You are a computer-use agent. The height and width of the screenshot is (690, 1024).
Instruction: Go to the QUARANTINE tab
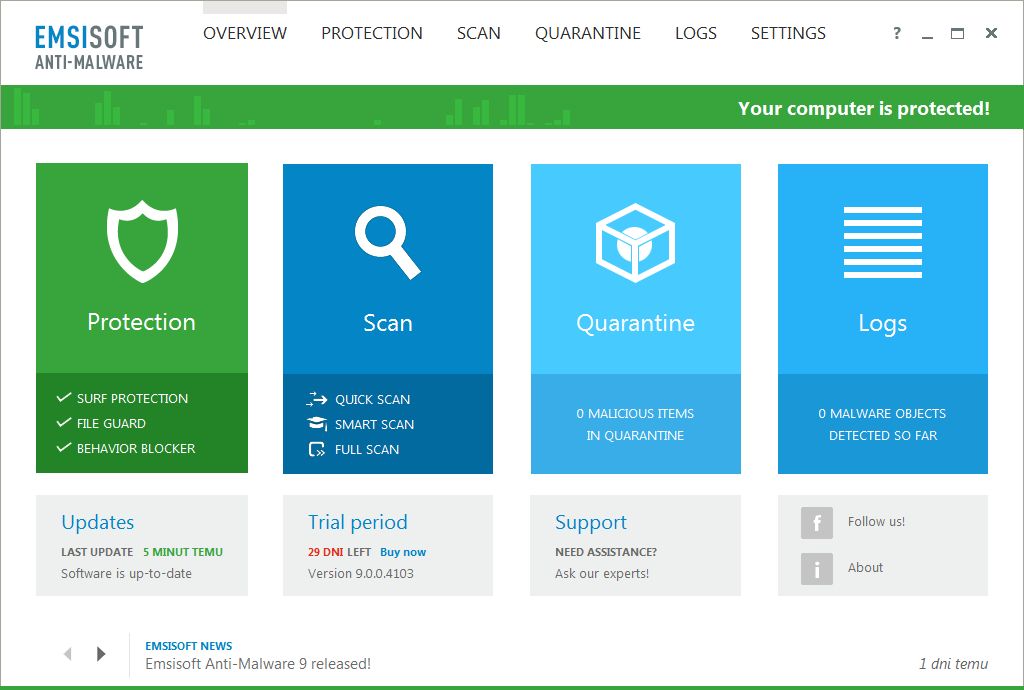(588, 33)
